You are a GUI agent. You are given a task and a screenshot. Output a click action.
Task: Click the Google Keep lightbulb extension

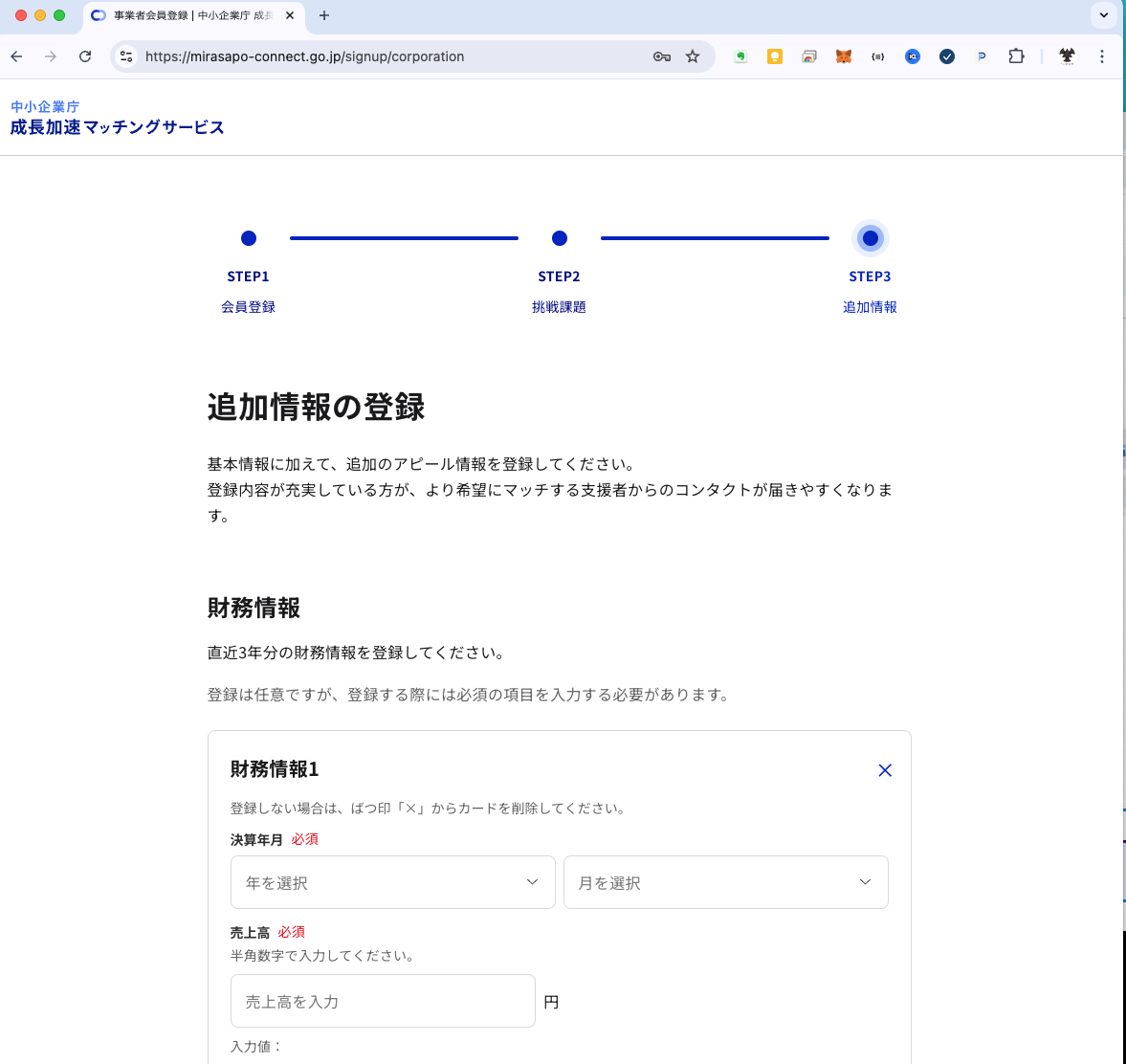pos(775,56)
